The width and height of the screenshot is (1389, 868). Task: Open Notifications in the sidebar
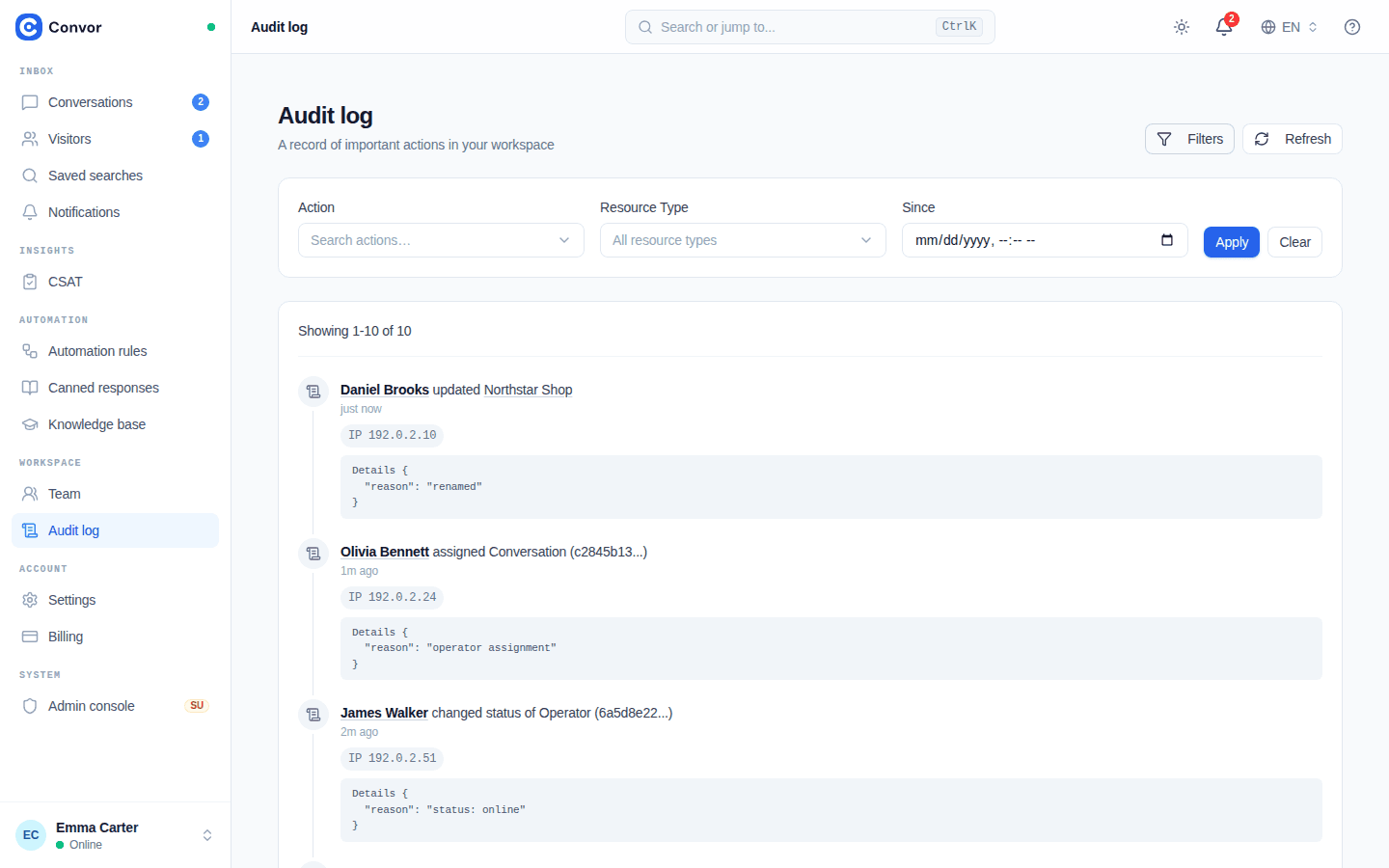point(115,212)
